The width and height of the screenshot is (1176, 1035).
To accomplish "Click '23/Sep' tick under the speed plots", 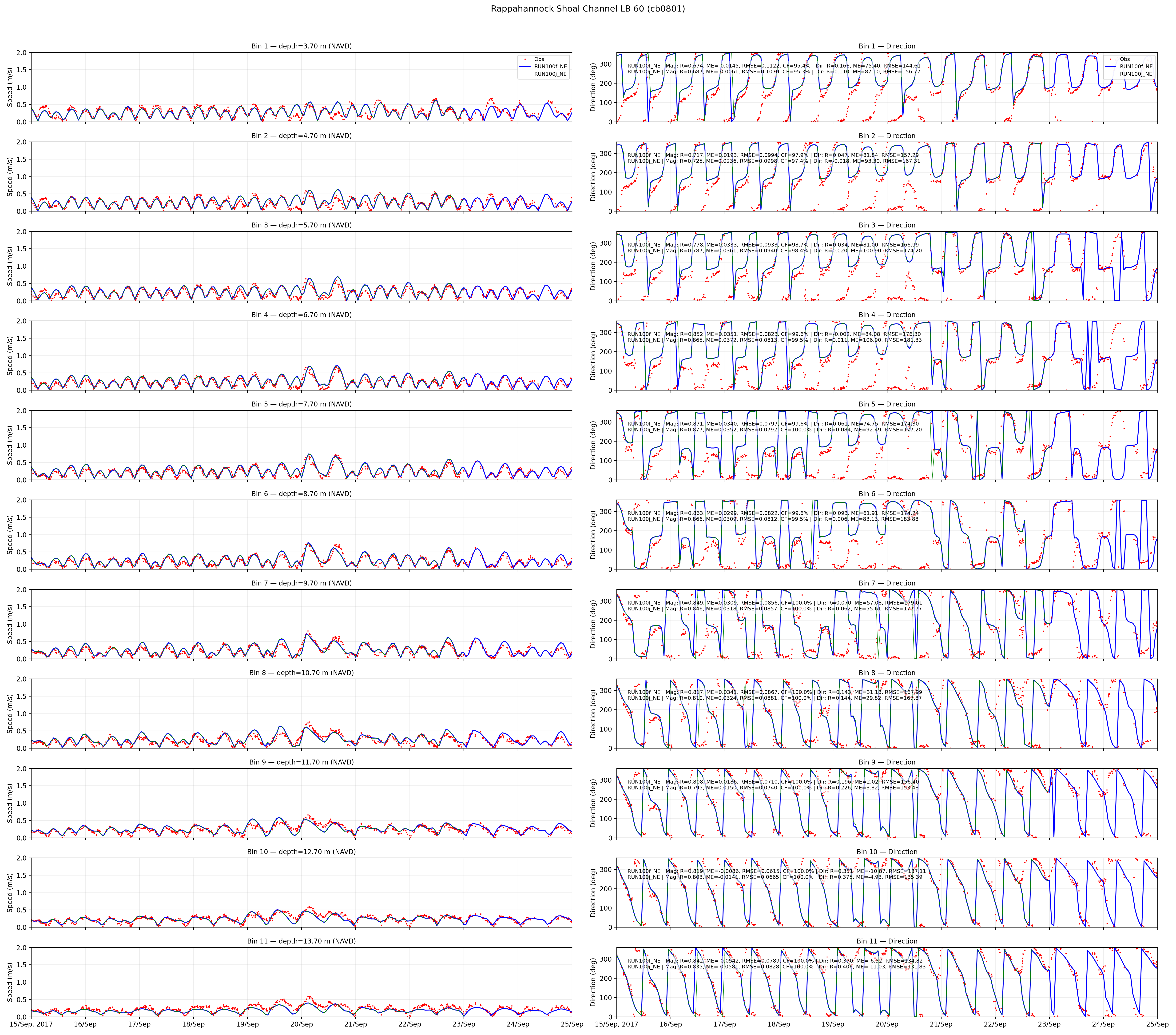I will coord(464,1024).
